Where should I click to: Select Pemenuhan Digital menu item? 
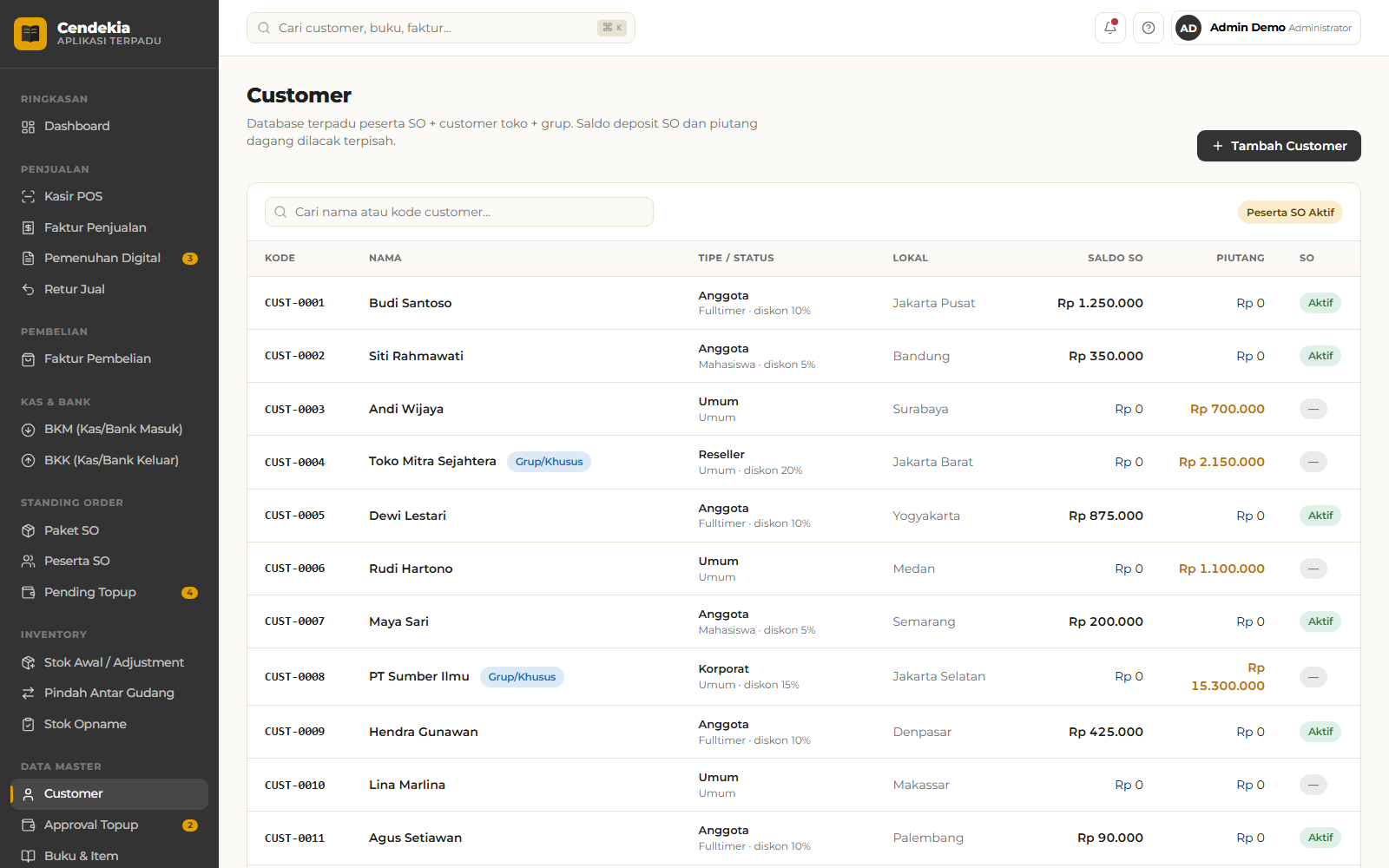point(109,259)
